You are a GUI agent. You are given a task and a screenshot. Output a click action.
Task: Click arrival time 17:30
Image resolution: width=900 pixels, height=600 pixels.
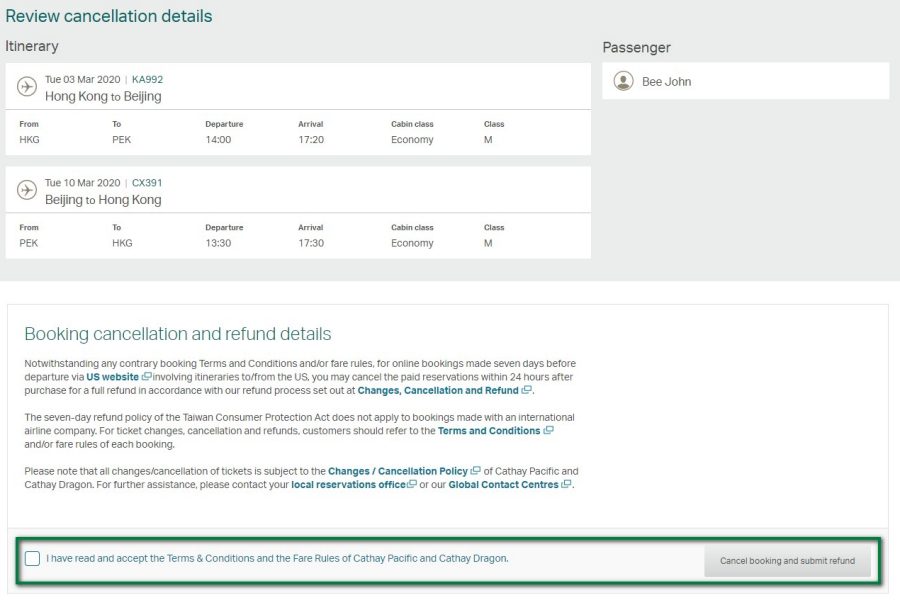coord(311,243)
